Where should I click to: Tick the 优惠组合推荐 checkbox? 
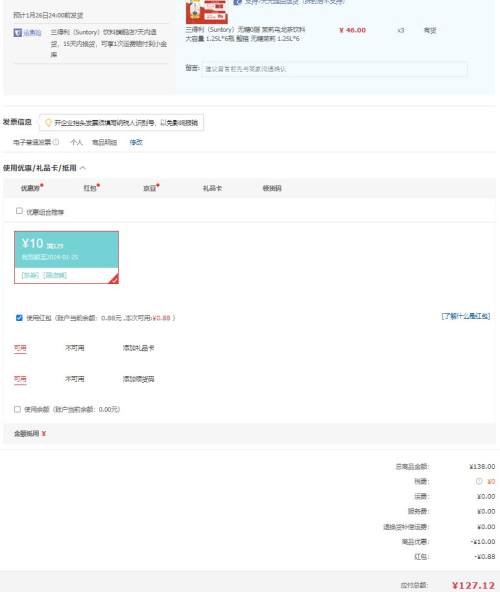tap(19, 211)
